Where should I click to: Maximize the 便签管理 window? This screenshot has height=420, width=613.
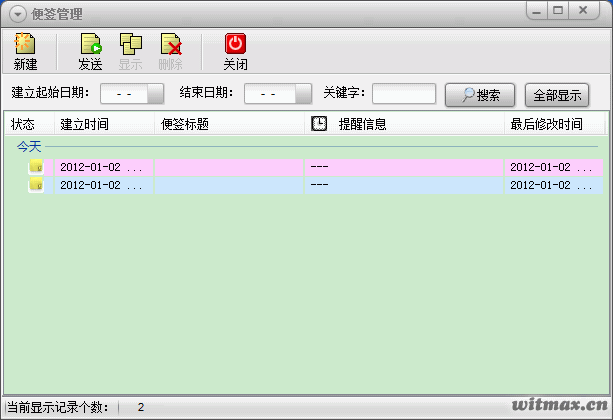(558, 11)
